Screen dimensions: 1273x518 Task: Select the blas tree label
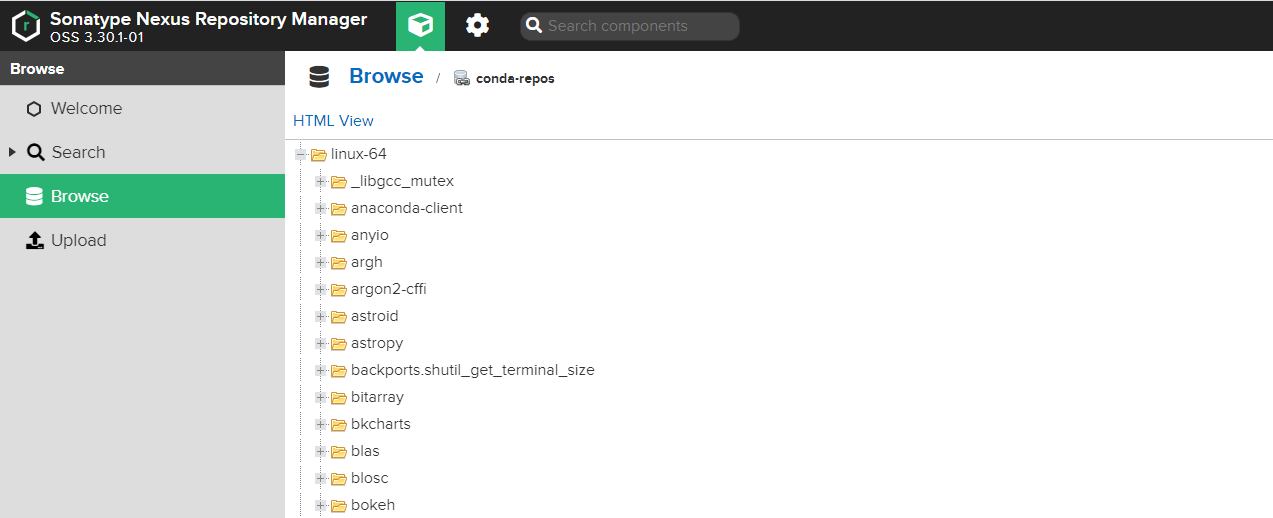coord(365,451)
